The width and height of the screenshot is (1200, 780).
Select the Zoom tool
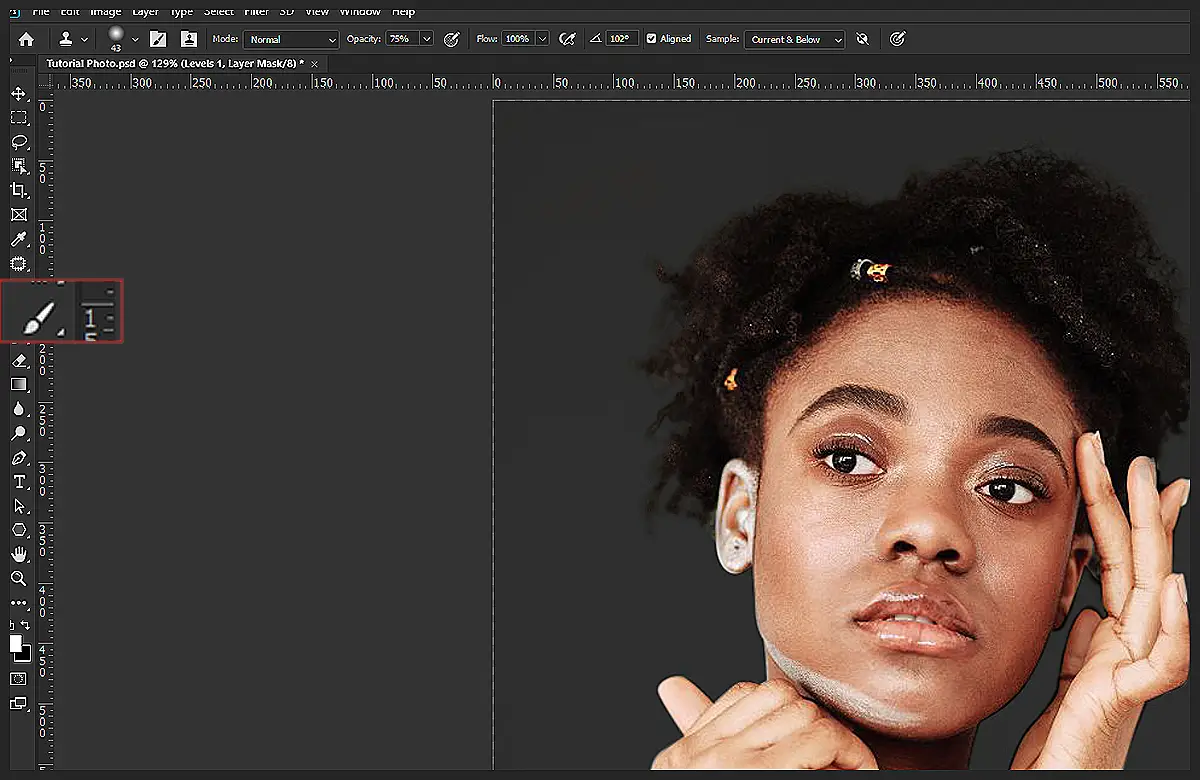[x=18, y=578]
